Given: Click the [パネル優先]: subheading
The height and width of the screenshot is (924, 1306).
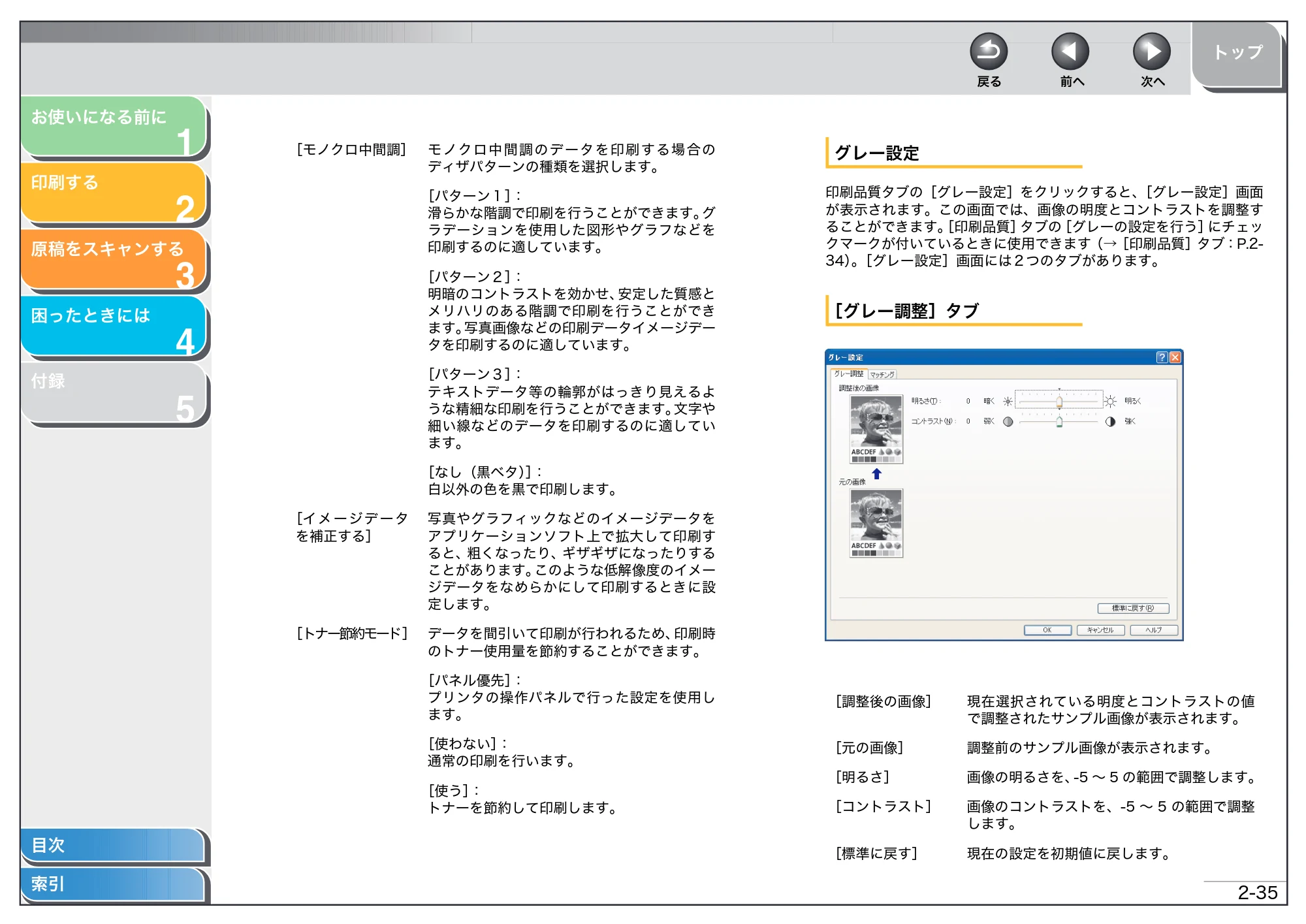Looking at the screenshot, I should [474, 680].
